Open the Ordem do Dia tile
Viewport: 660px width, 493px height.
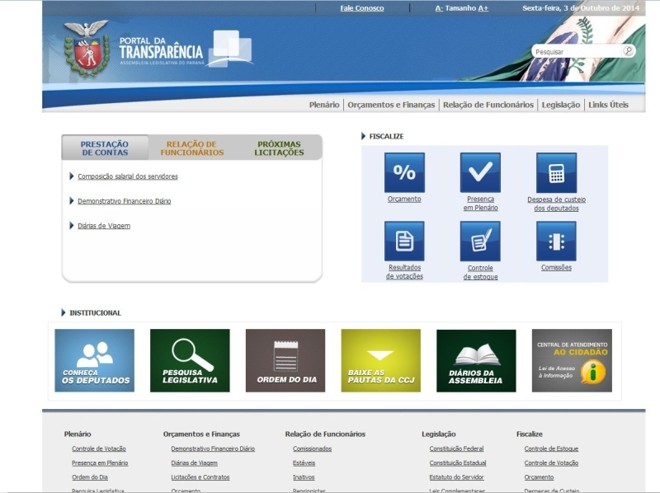point(285,360)
